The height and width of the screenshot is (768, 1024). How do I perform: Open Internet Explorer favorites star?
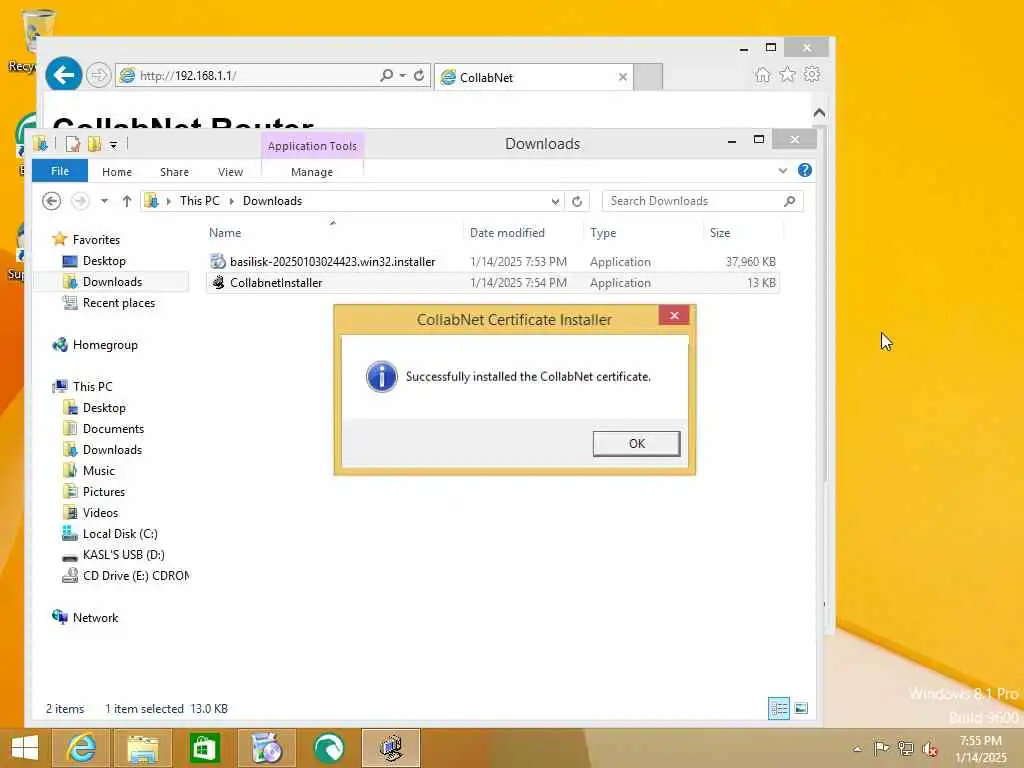pos(787,74)
